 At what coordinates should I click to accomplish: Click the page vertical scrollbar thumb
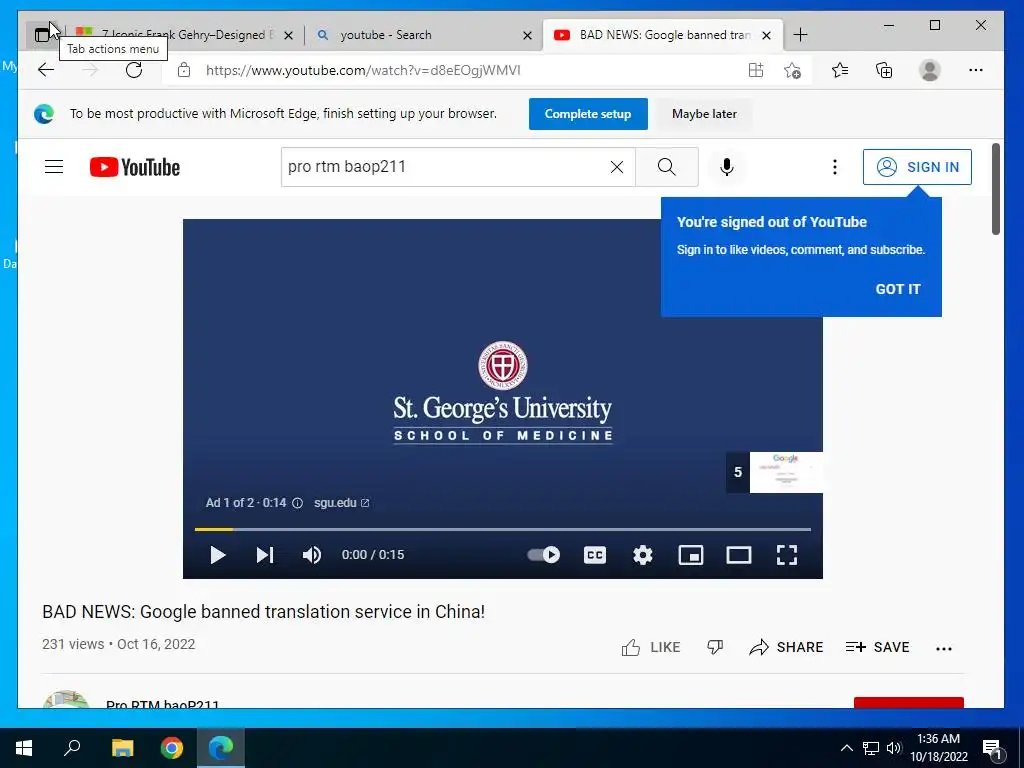pos(996,189)
